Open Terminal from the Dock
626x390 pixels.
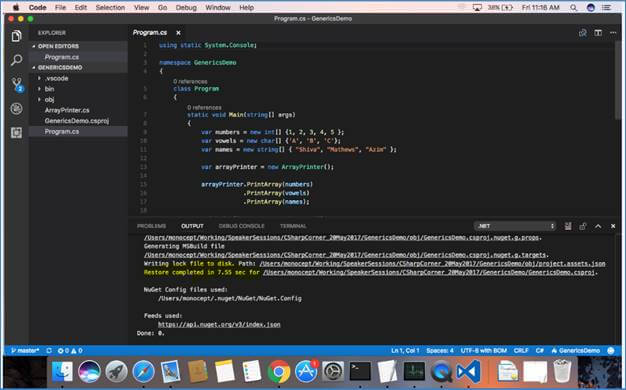(x=360, y=371)
